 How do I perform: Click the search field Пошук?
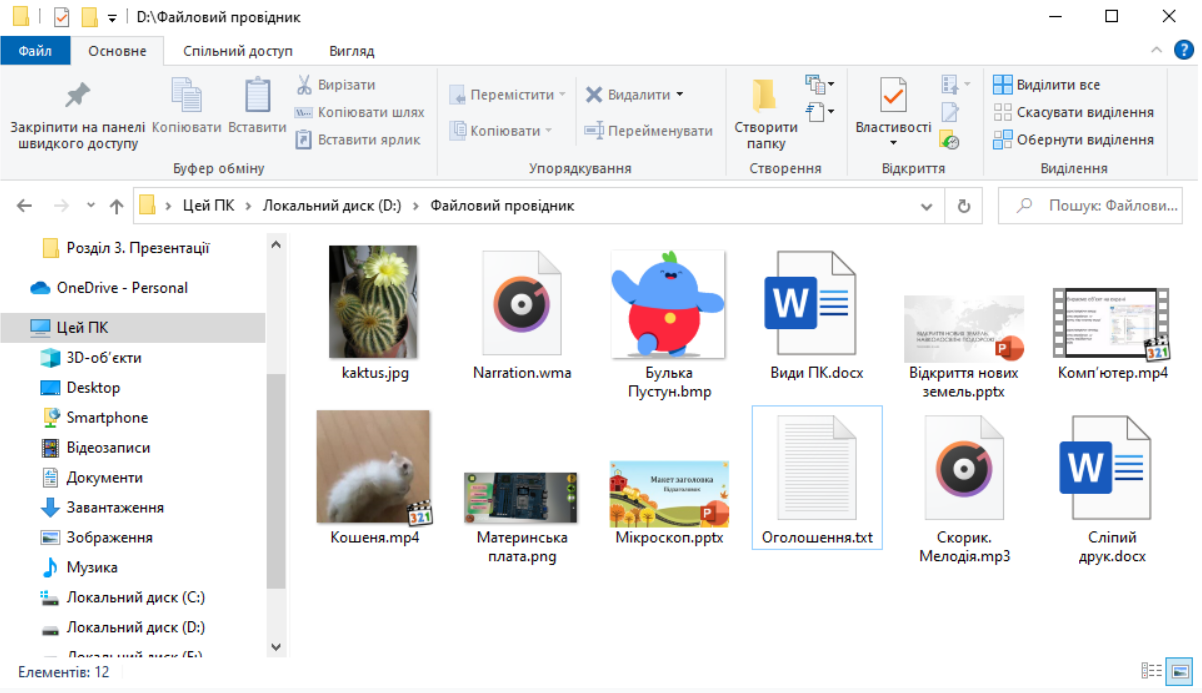click(x=1089, y=206)
